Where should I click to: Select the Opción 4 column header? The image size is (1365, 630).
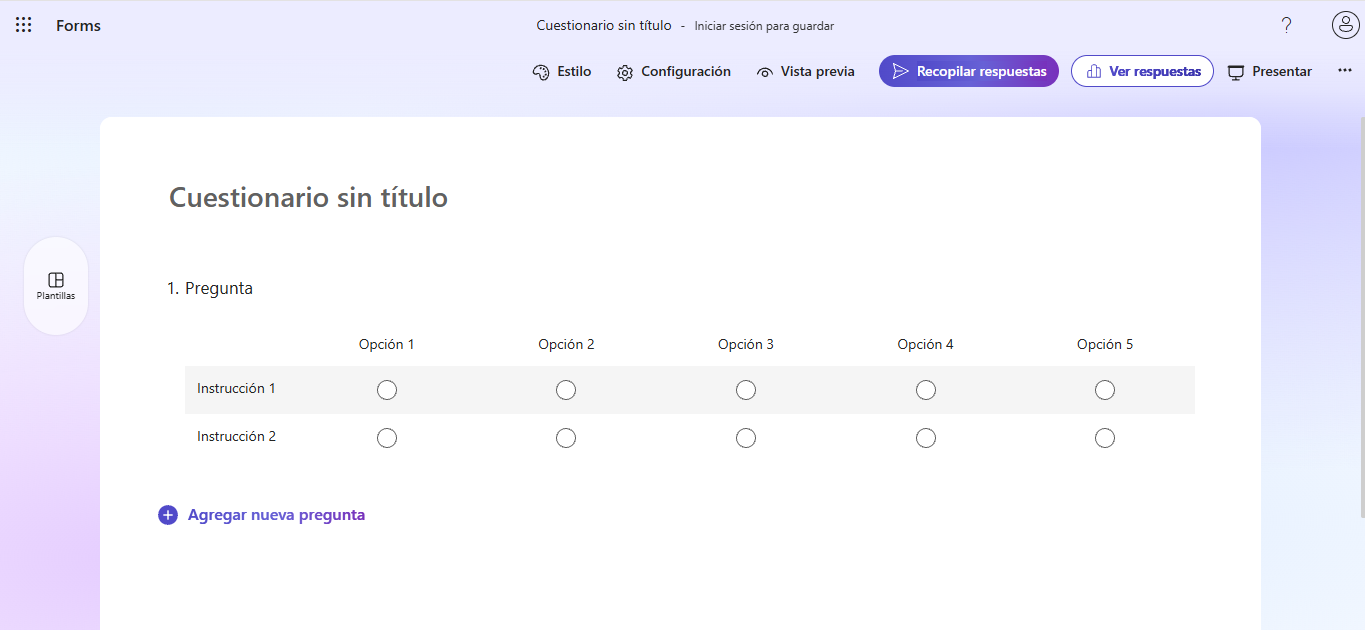(925, 343)
